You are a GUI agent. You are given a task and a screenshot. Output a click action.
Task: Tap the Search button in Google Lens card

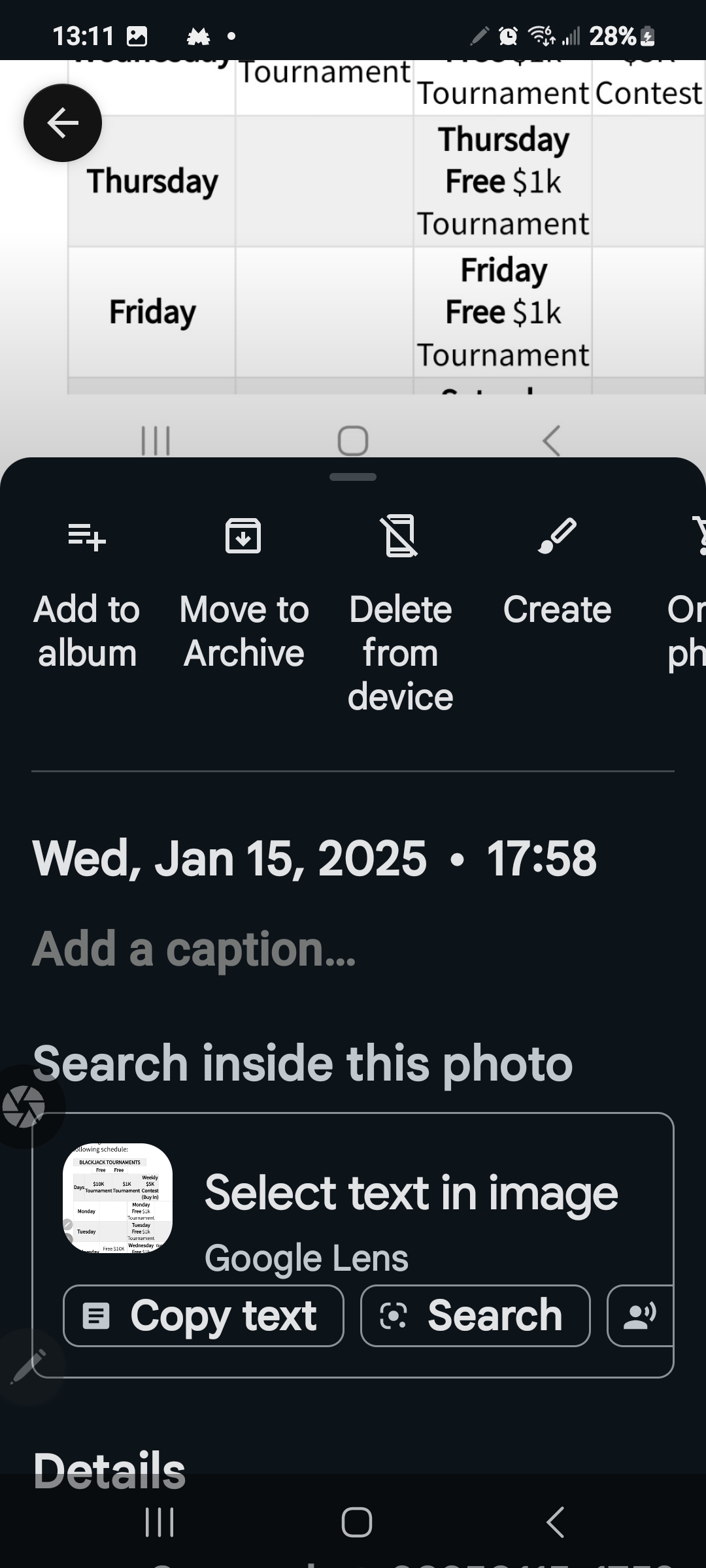[x=475, y=1315]
